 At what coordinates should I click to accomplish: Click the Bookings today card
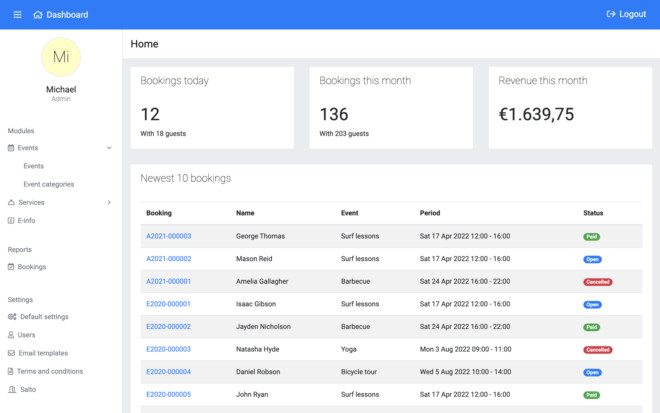pyautogui.click(x=212, y=108)
